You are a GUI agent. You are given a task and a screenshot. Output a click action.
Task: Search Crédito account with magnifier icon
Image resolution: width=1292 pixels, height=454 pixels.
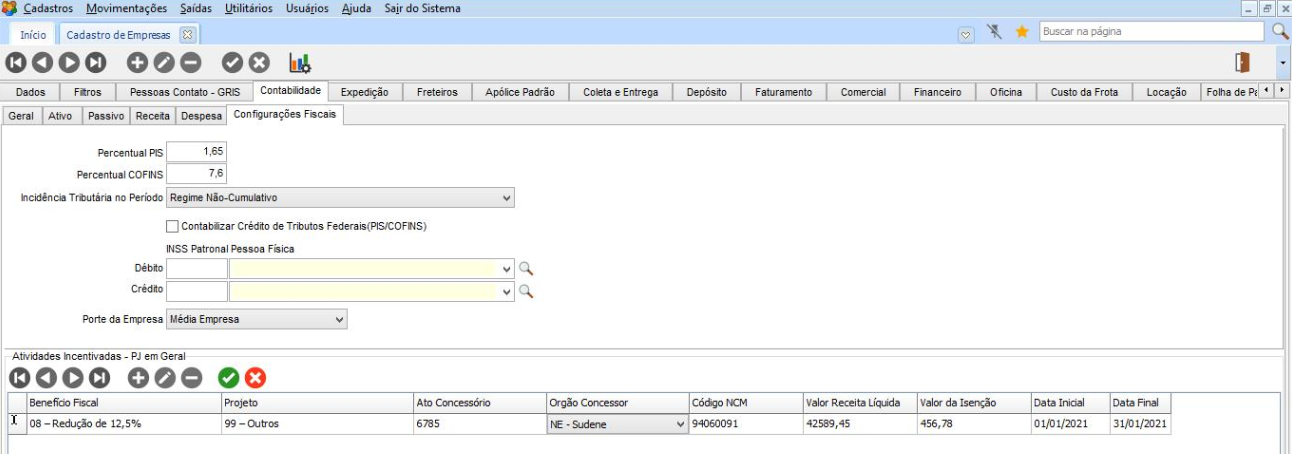point(526,291)
